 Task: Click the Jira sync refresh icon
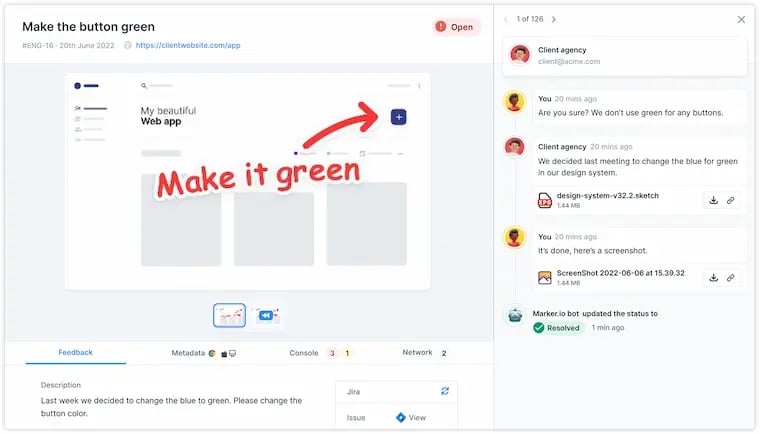(x=445, y=391)
